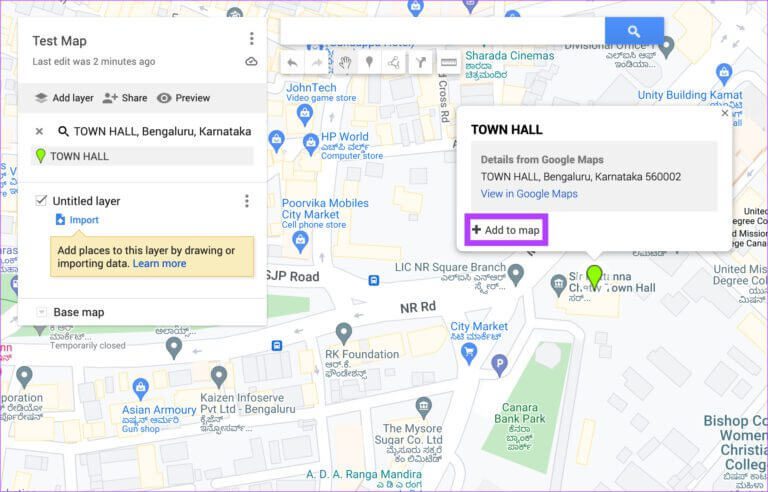768x492 pixels.
Task: Click A. D. A. Ranga Mandira label
Action: [364, 474]
